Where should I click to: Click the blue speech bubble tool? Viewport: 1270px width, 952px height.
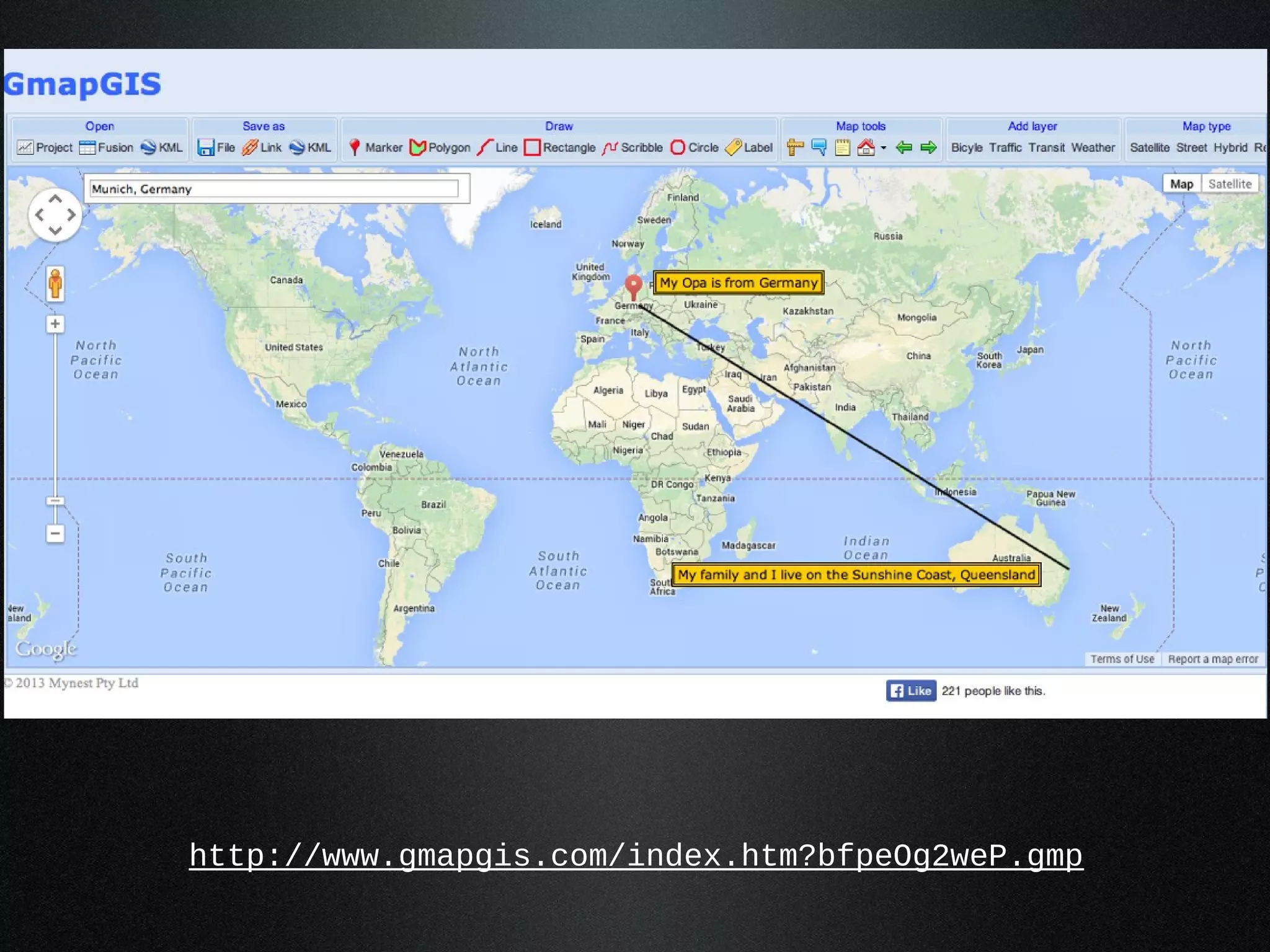pos(819,148)
